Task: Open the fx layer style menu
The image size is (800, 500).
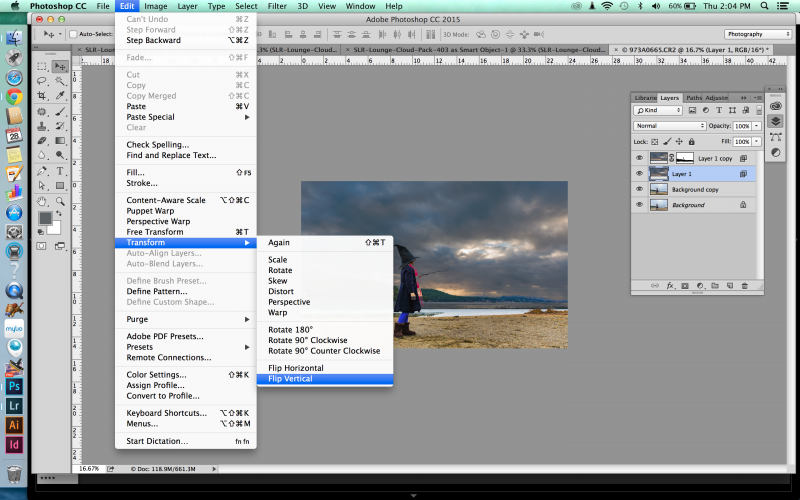Action: 670,286
